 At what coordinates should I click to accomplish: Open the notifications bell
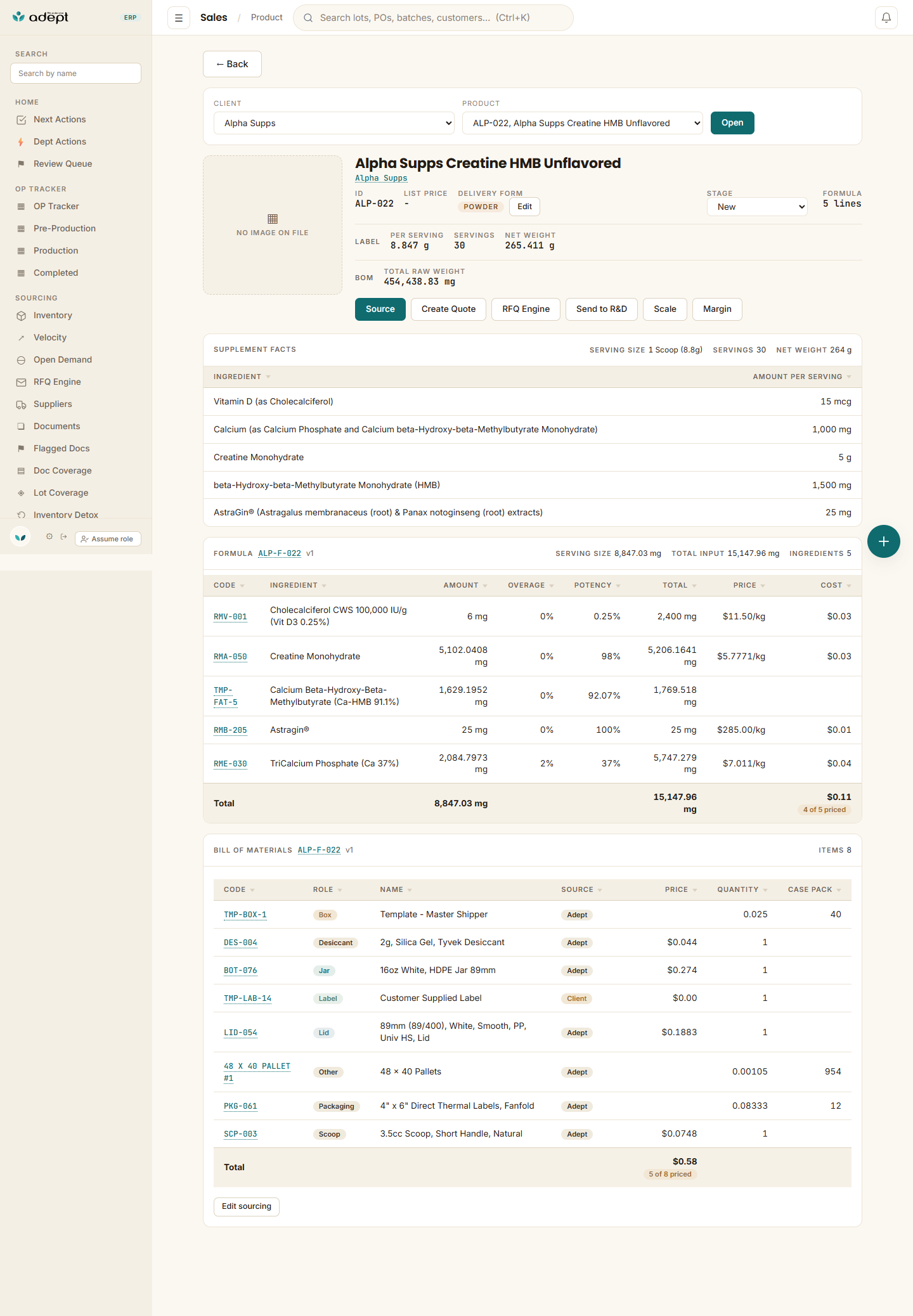tap(886, 18)
